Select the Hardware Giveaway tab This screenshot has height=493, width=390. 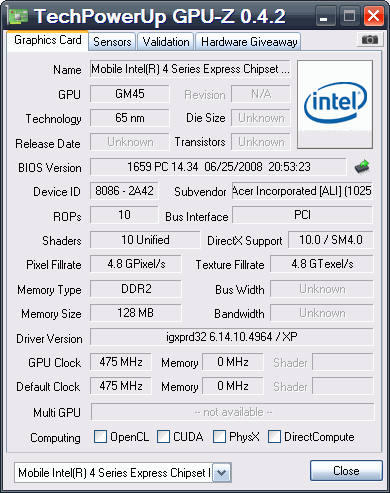coord(249,42)
